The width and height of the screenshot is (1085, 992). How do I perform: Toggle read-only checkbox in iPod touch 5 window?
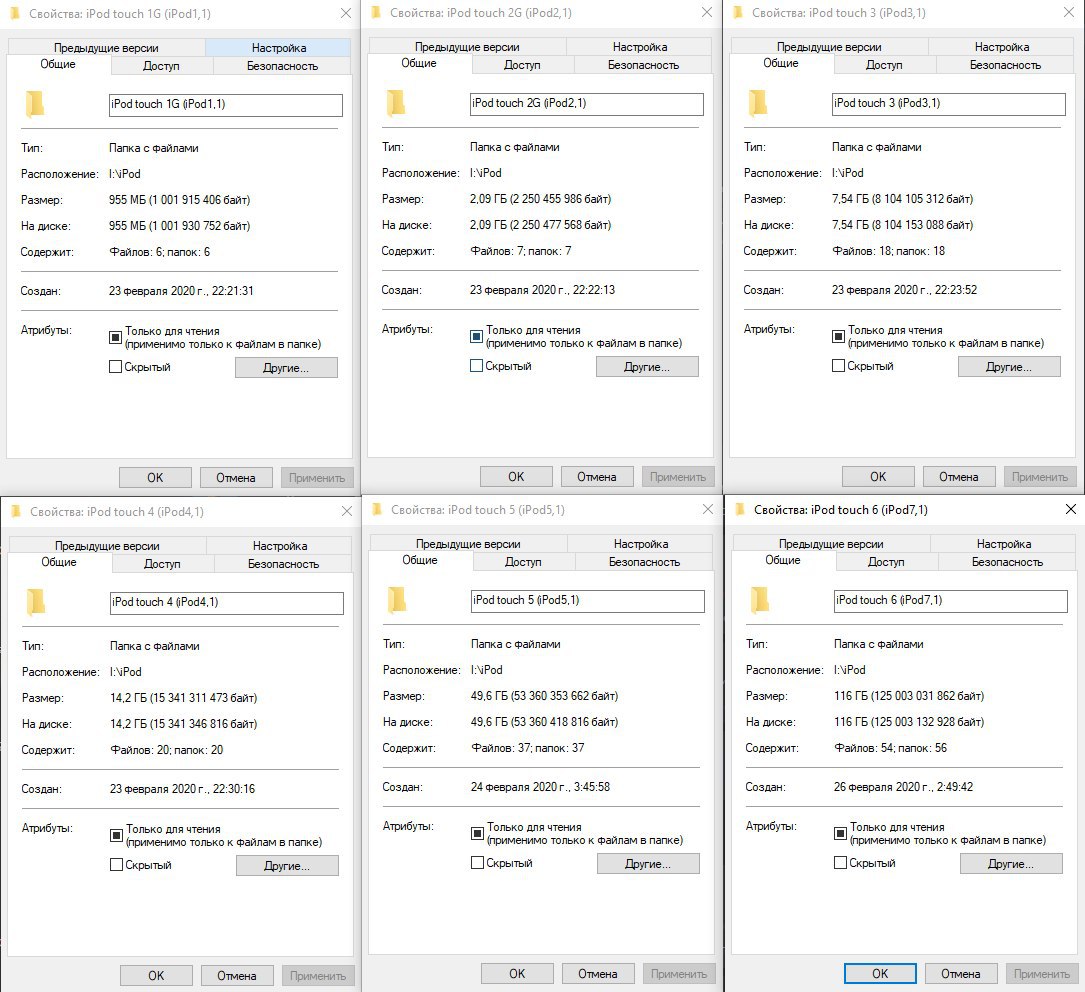[x=477, y=834]
